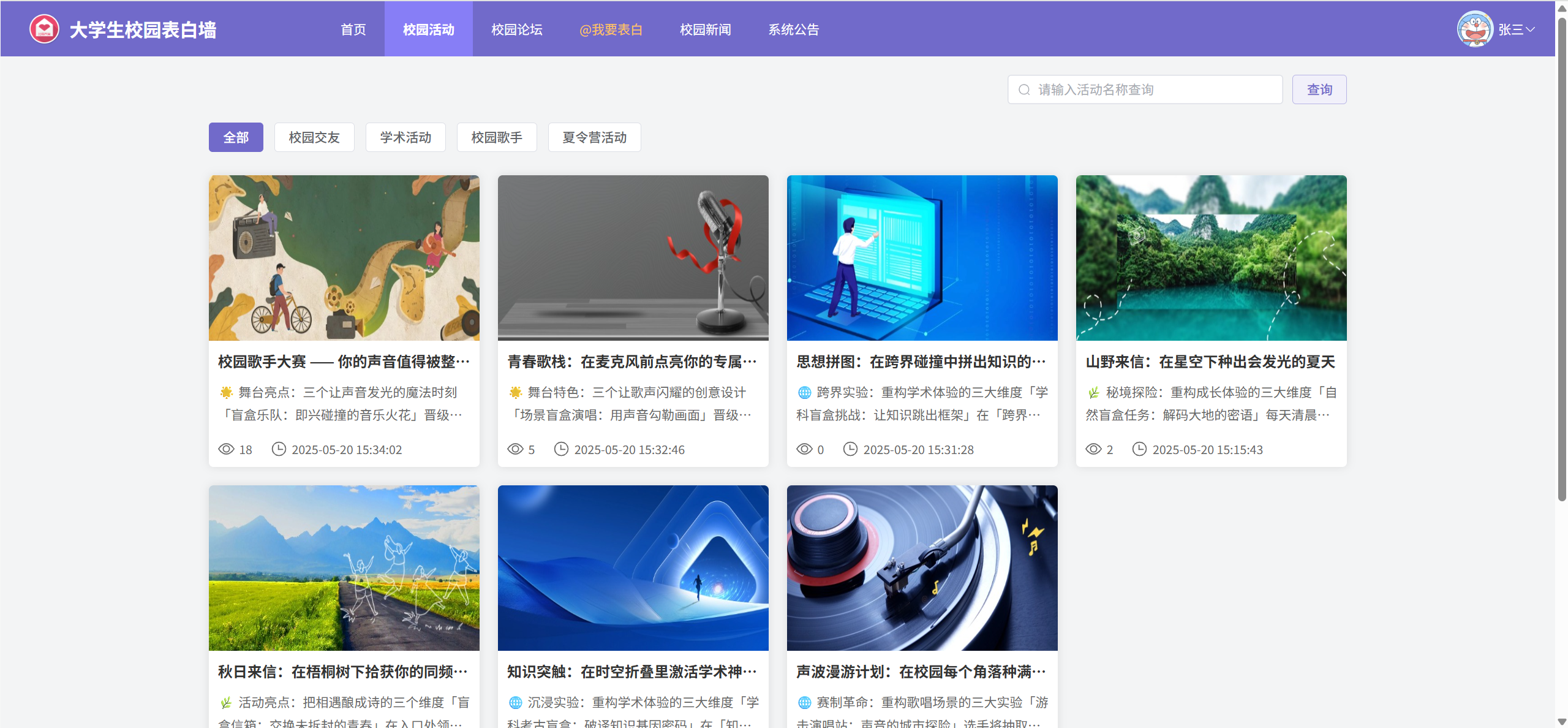Click the eye view-count icon showing 18
This screenshot has width=1568, height=728.
click(x=226, y=449)
